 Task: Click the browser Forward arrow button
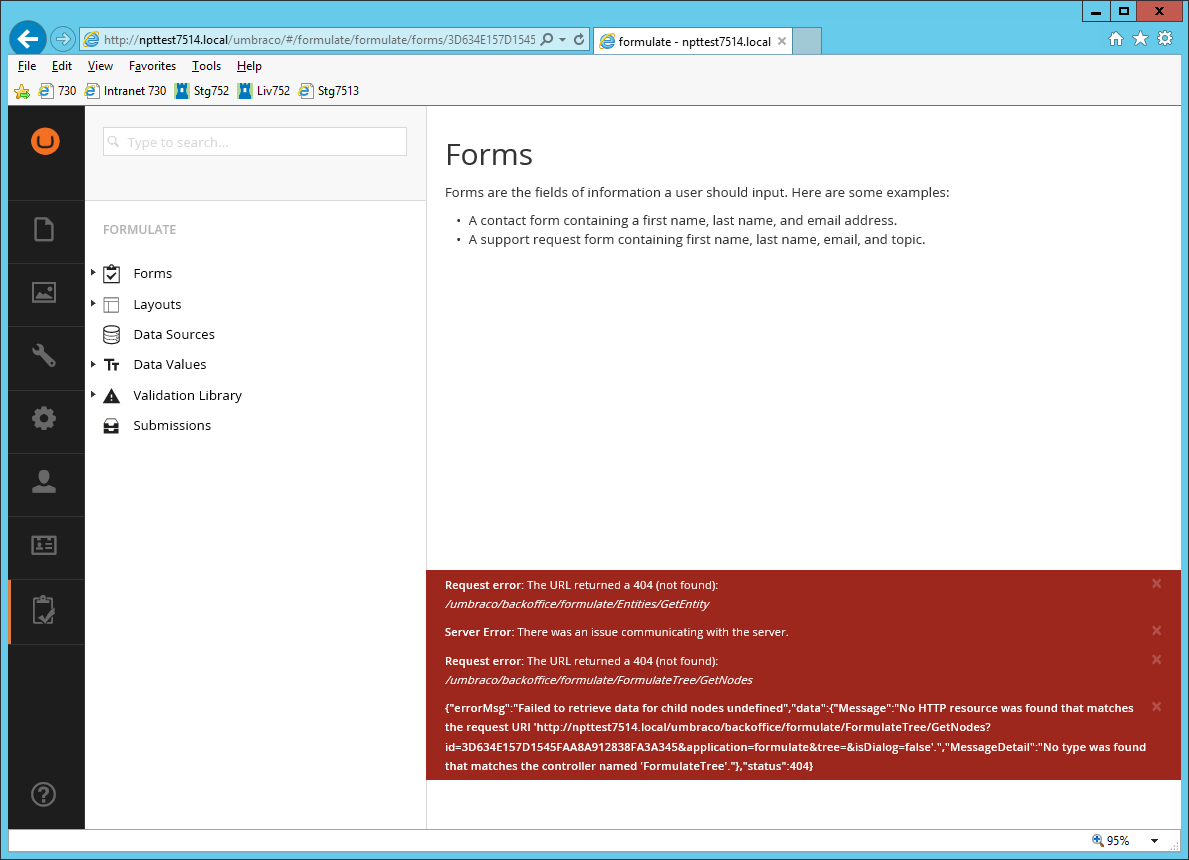pos(63,39)
